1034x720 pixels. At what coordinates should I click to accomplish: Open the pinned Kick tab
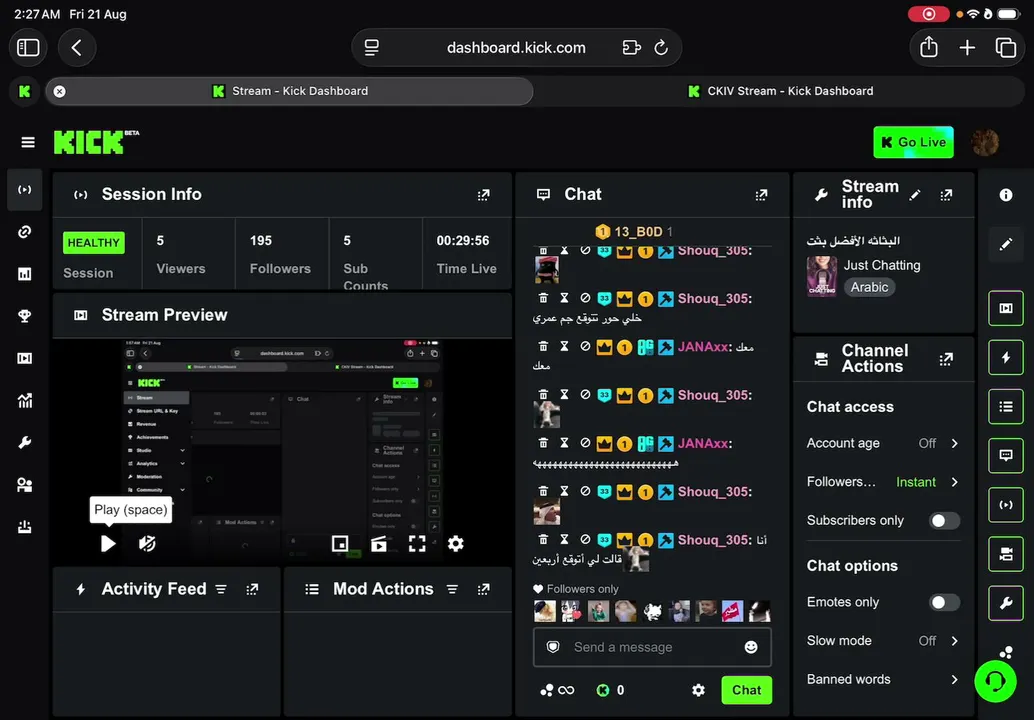tap(24, 91)
